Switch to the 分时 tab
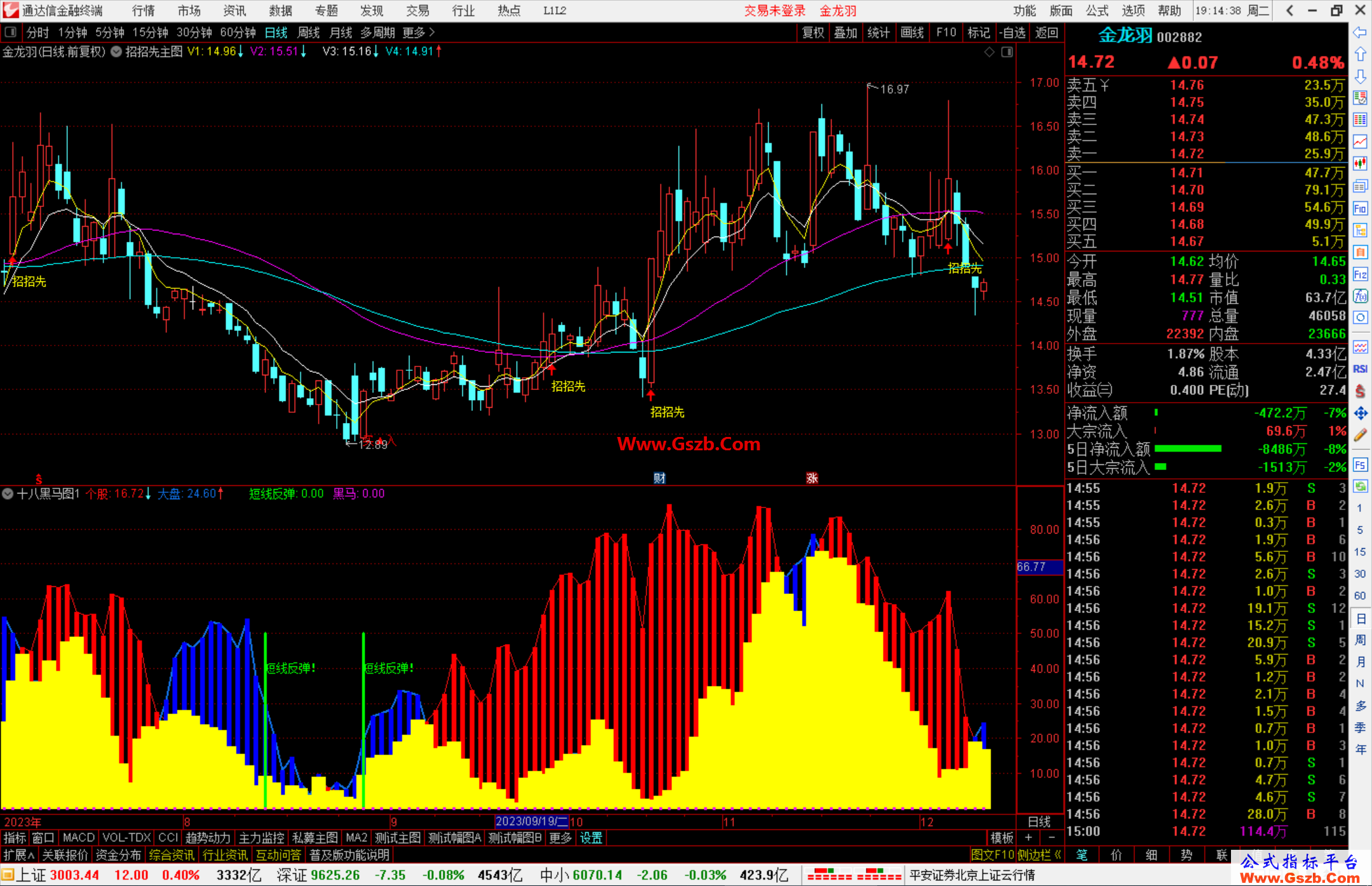This screenshot has width=1372, height=886. click(37, 32)
